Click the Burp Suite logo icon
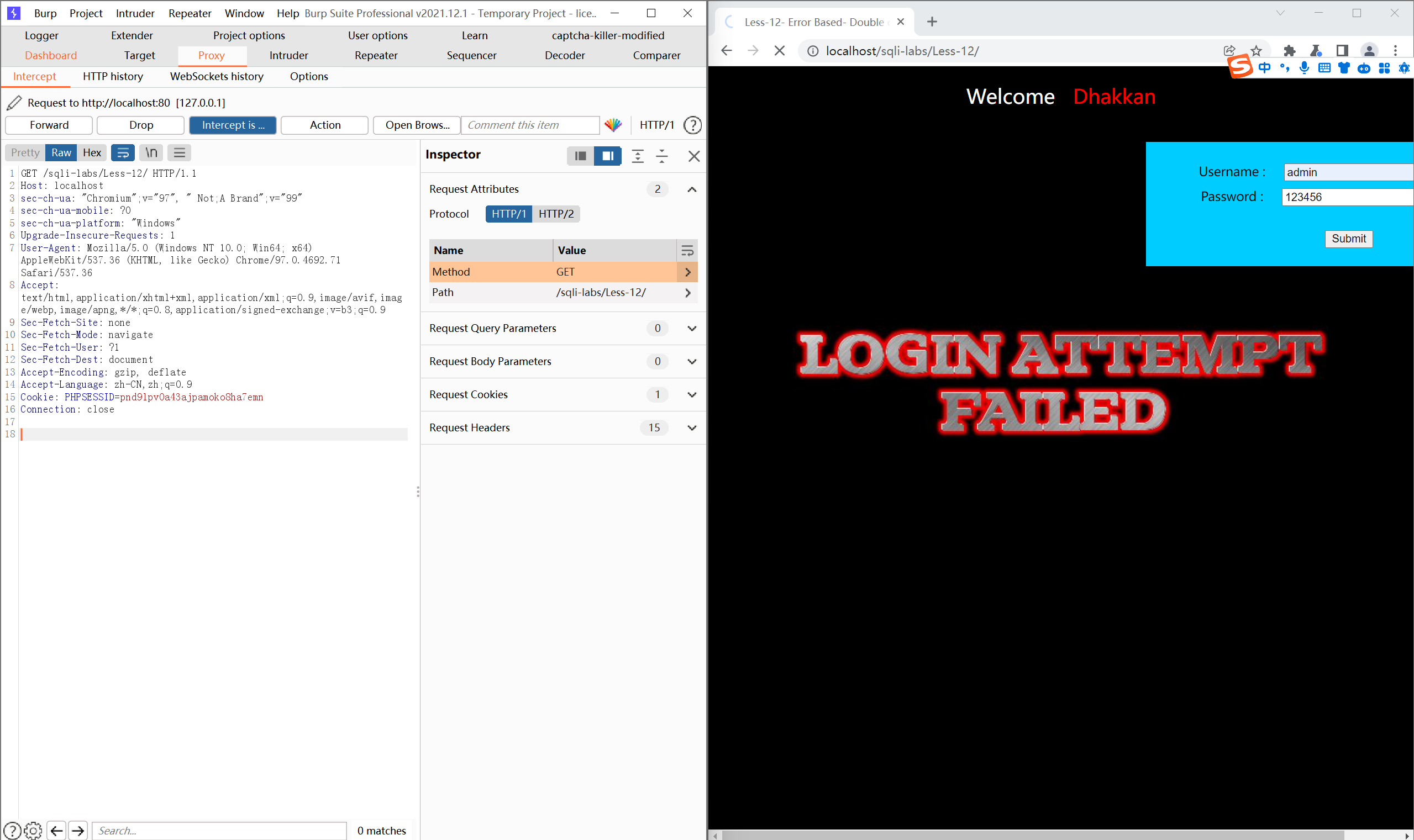 click(14, 13)
